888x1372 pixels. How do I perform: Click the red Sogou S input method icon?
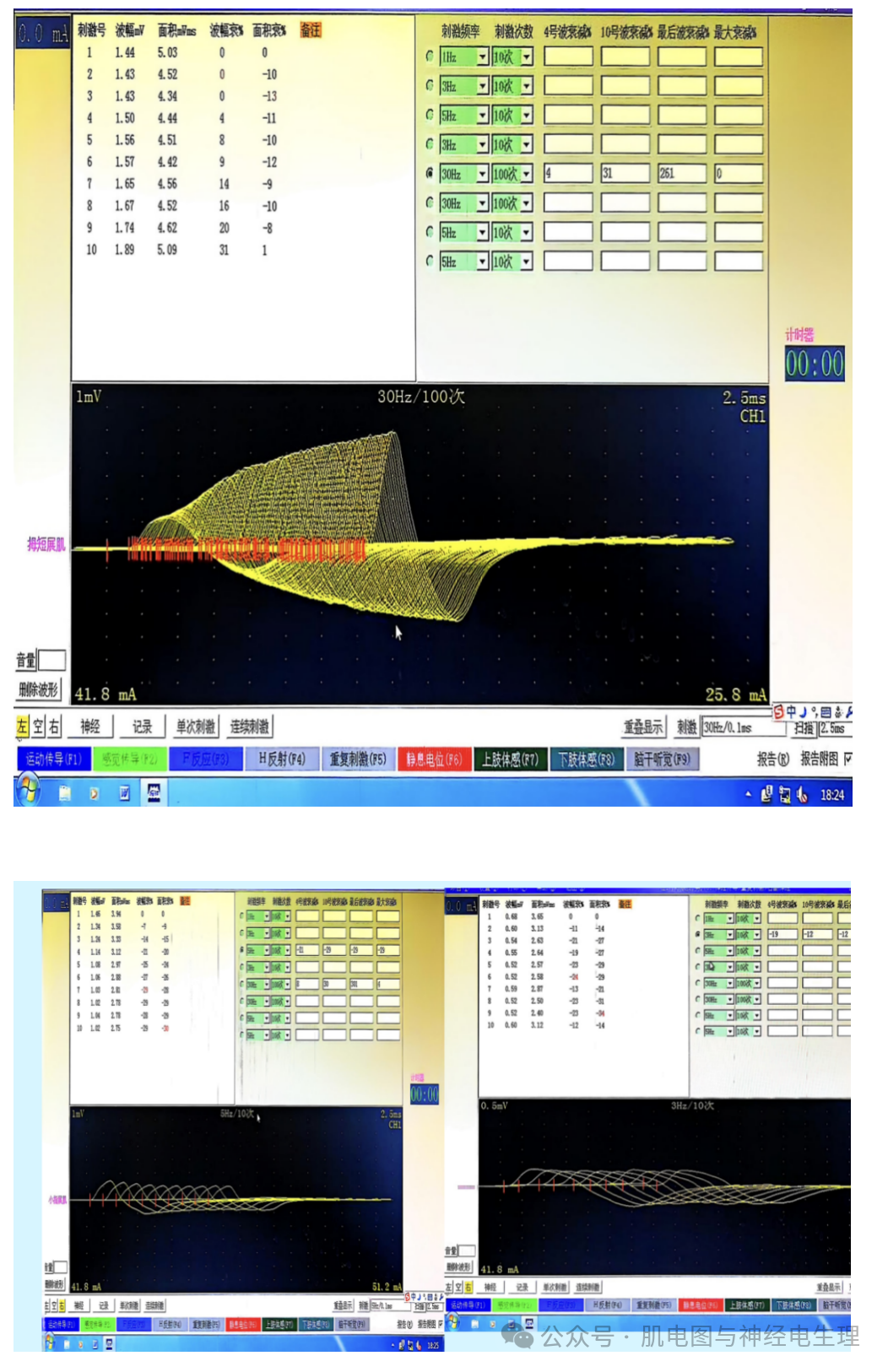click(x=779, y=712)
